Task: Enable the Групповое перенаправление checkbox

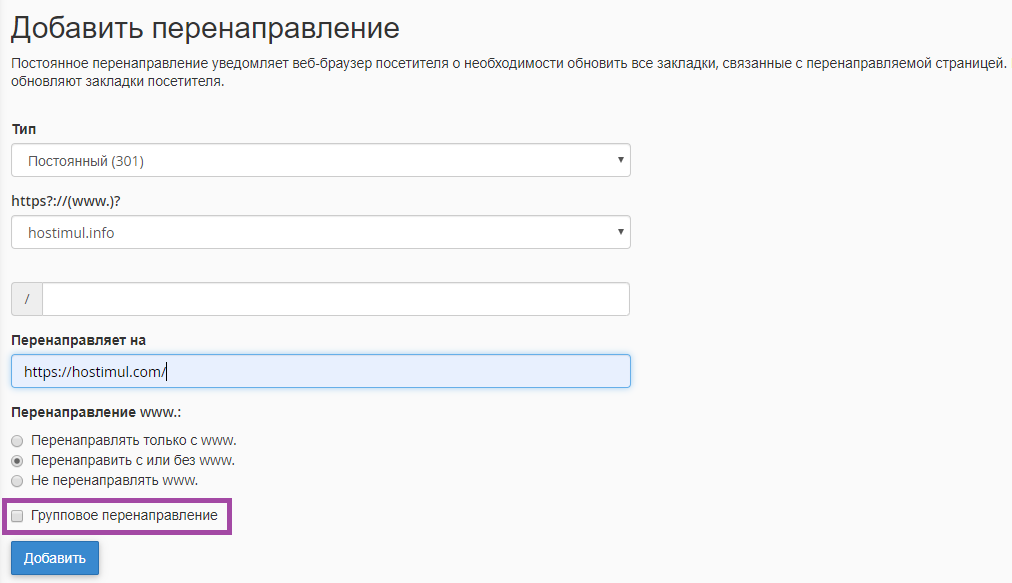Action: (x=17, y=516)
